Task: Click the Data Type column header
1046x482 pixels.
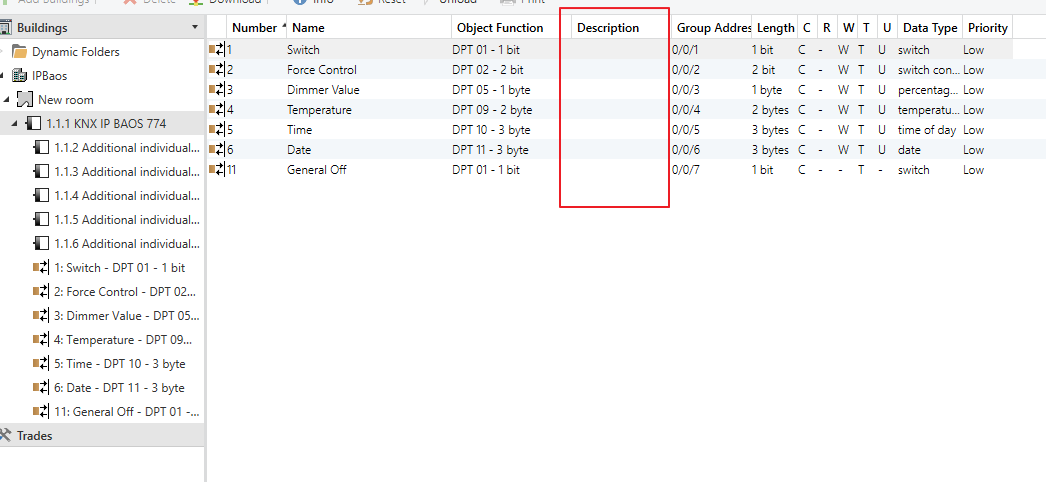Action: point(929,28)
